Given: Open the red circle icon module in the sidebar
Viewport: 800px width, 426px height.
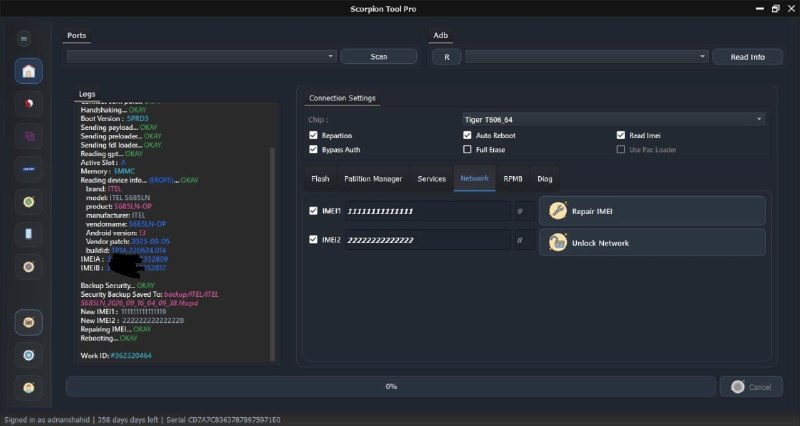Looking at the screenshot, I should 29,104.
